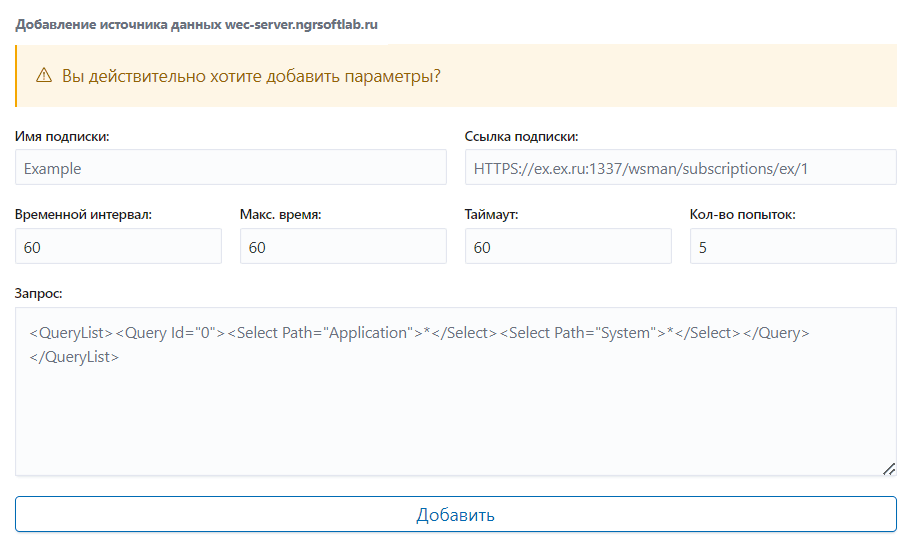Viewport: 911px width, 545px height.
Task: Select the 'Макс. время' input field
Action: pyautogui.click(x=343, y=246)
